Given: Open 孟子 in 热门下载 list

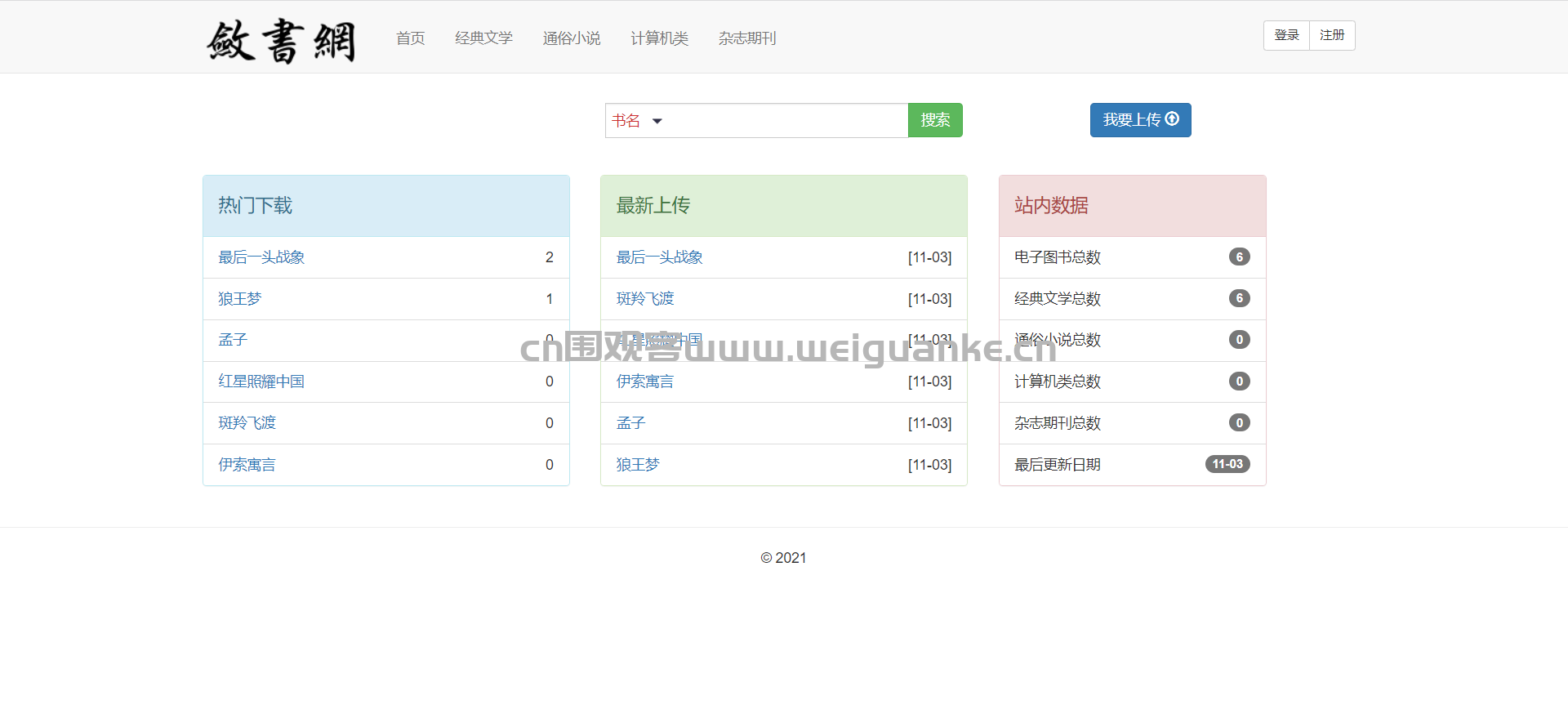Looking at the screenshot, I should pyautogui.click(x=233, y=340).
